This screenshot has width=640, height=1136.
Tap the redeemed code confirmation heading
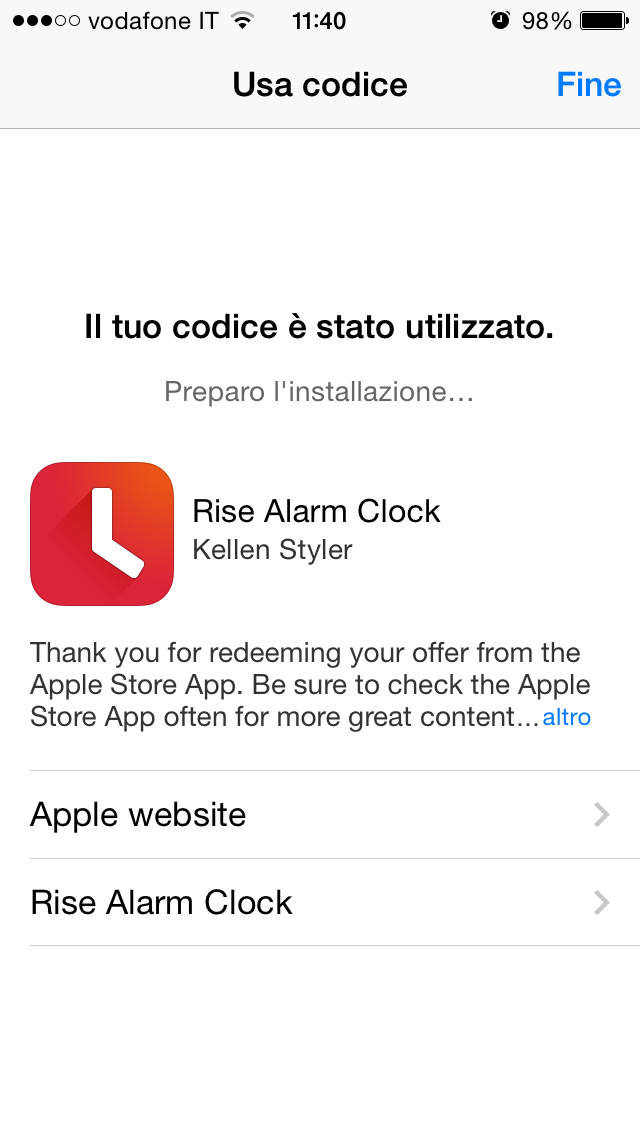319,327
